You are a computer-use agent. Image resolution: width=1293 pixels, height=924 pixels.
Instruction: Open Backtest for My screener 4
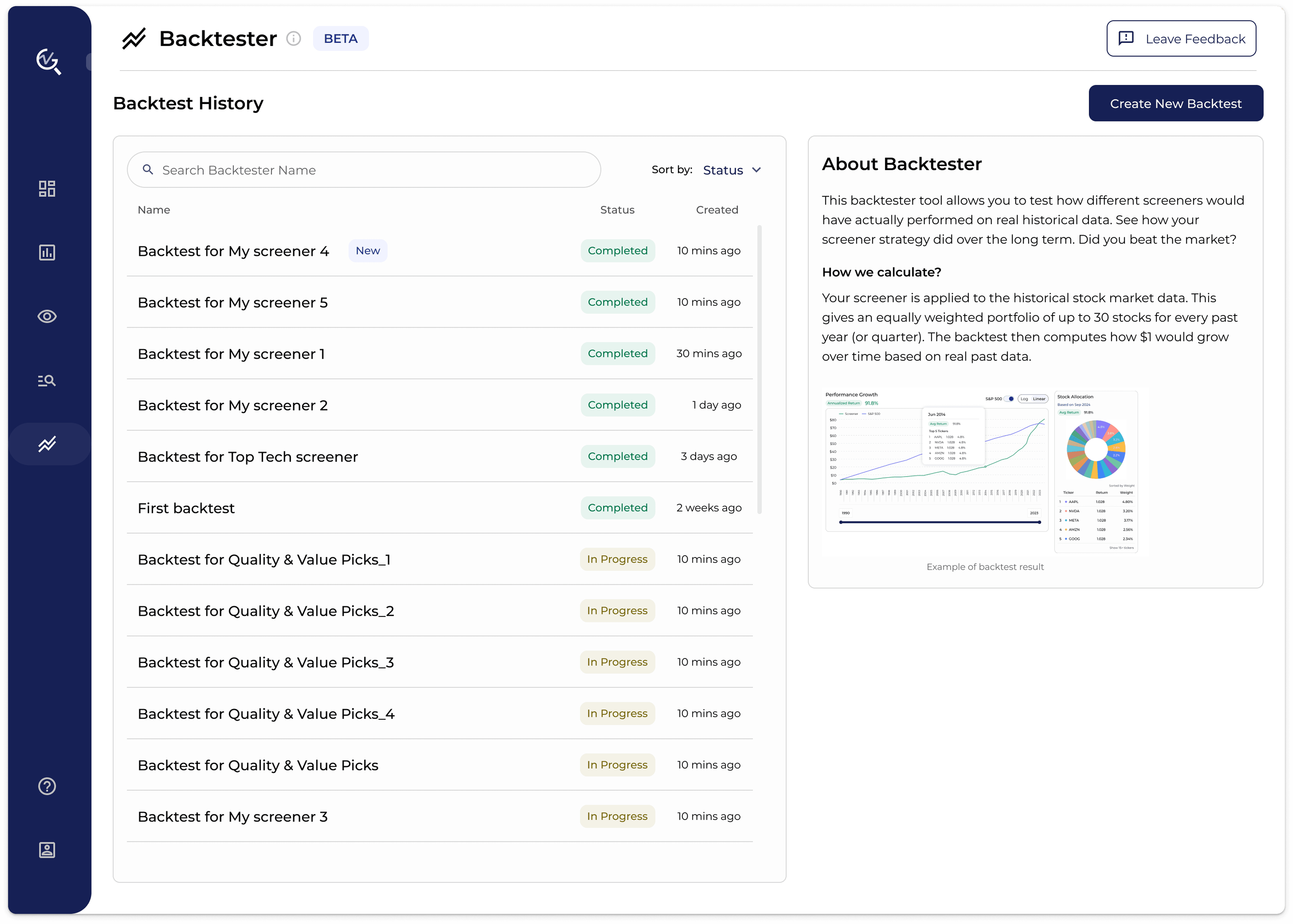(x=233, y=251)
